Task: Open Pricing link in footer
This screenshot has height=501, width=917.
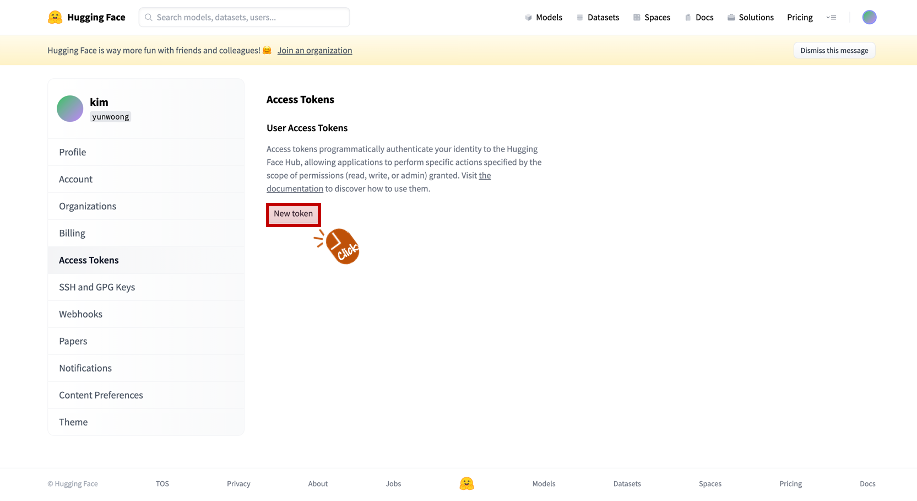Action: point(791,483)
